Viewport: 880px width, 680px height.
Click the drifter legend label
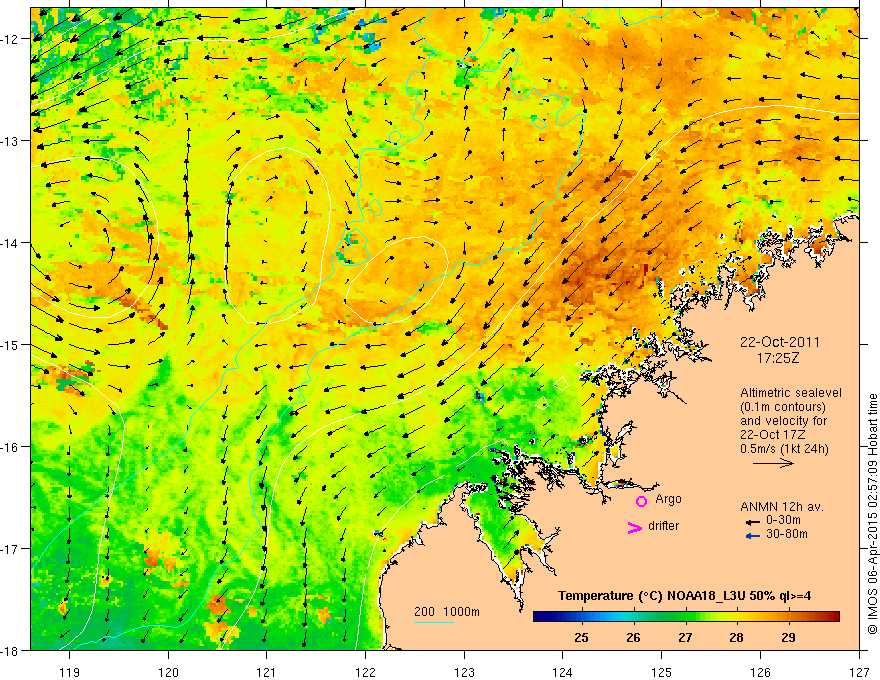click(663, 526)
